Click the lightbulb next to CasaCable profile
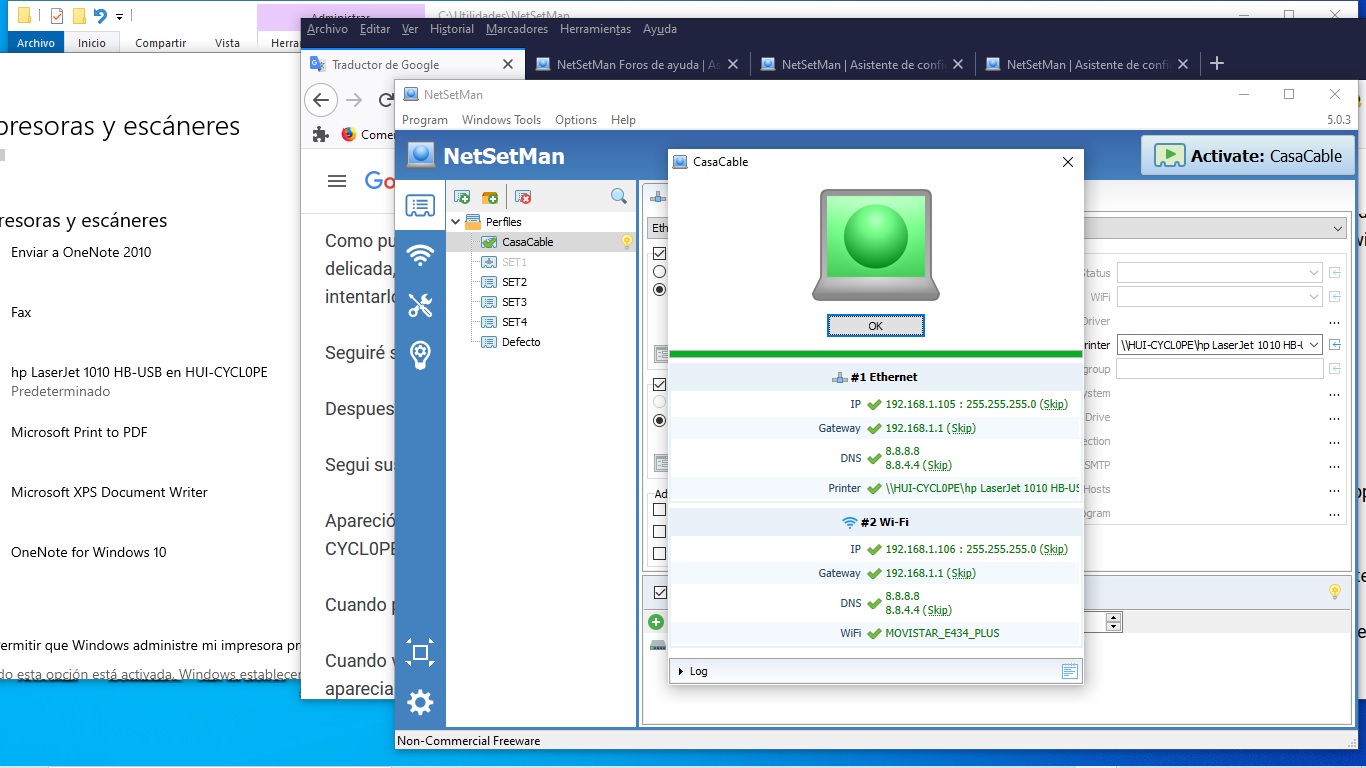 627,242
